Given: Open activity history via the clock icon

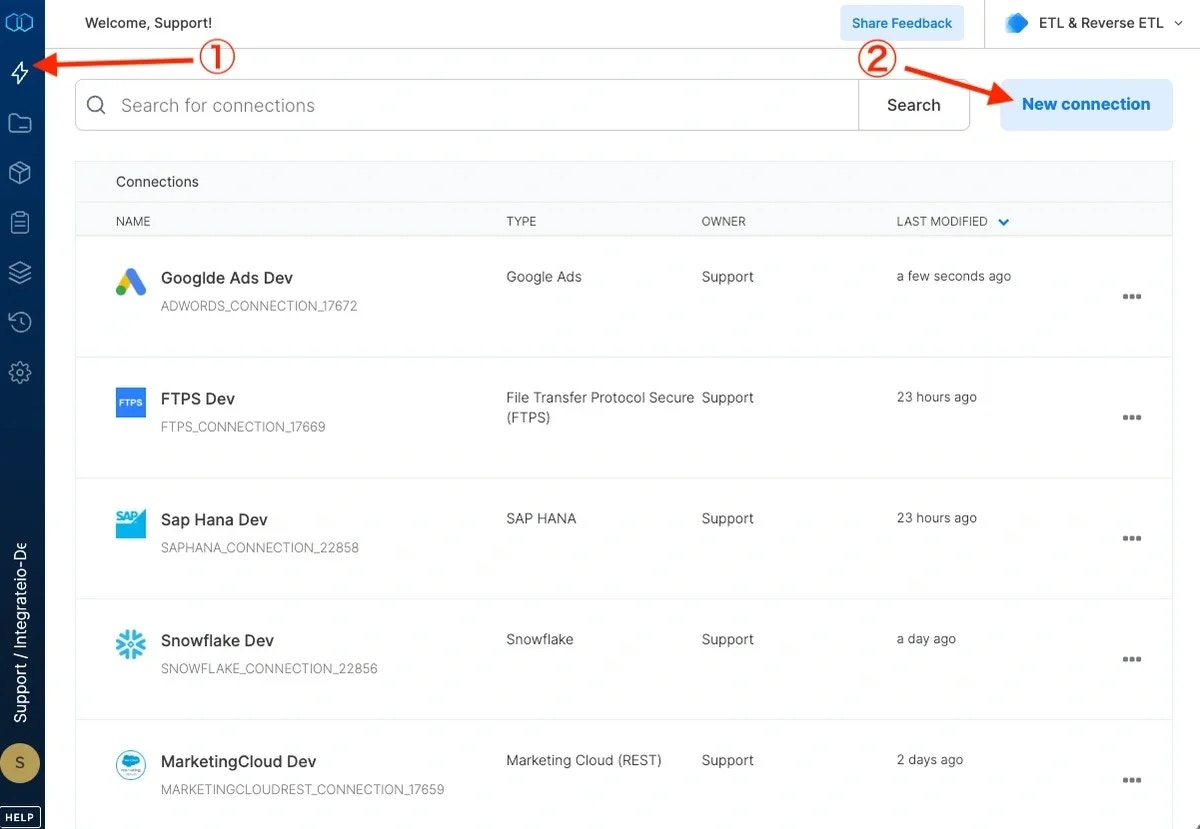Looking at the screenshot, I should (21, 322).
